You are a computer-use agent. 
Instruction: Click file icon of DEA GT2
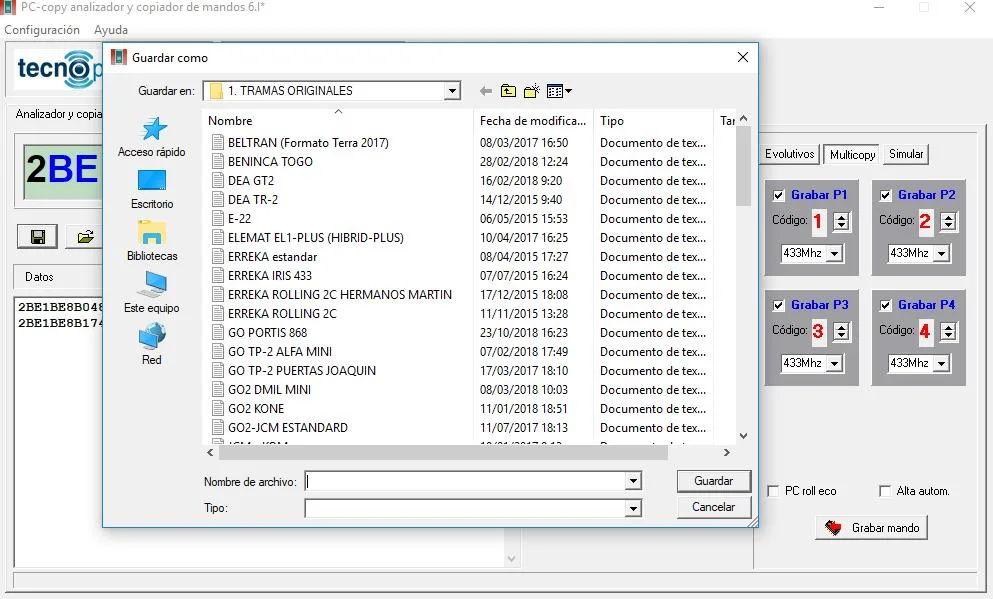[218, 180]
